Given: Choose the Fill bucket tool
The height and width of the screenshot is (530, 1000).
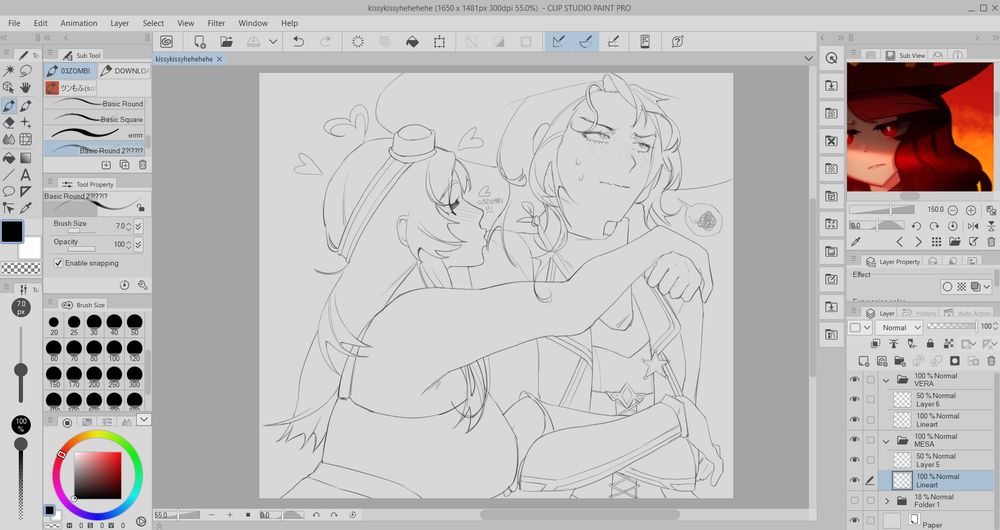Looking at the screenshot, I should coord(9,157).
